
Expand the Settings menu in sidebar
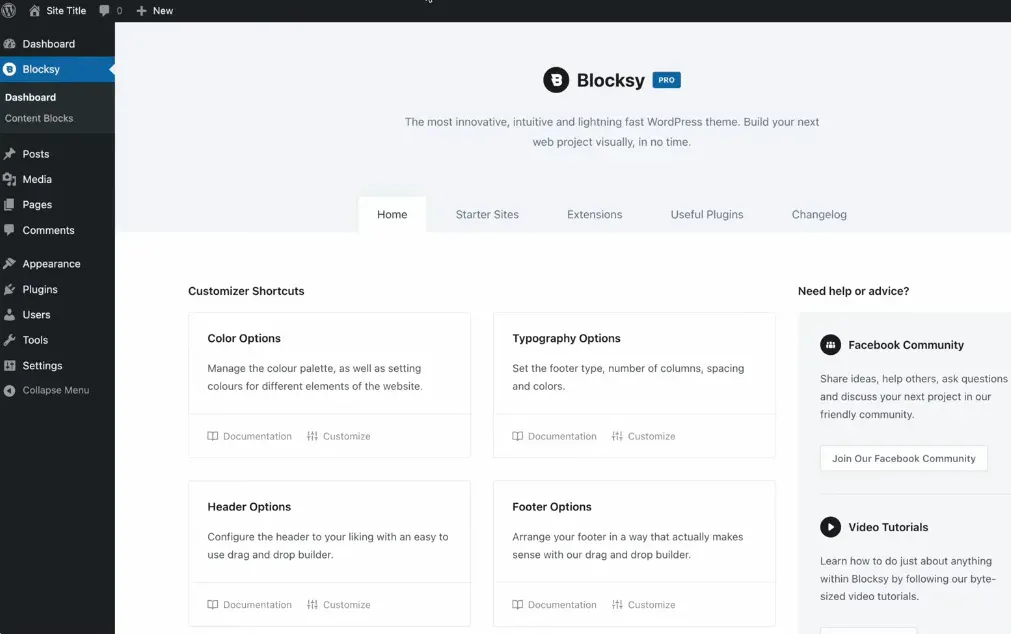click(x=42, y=366)
